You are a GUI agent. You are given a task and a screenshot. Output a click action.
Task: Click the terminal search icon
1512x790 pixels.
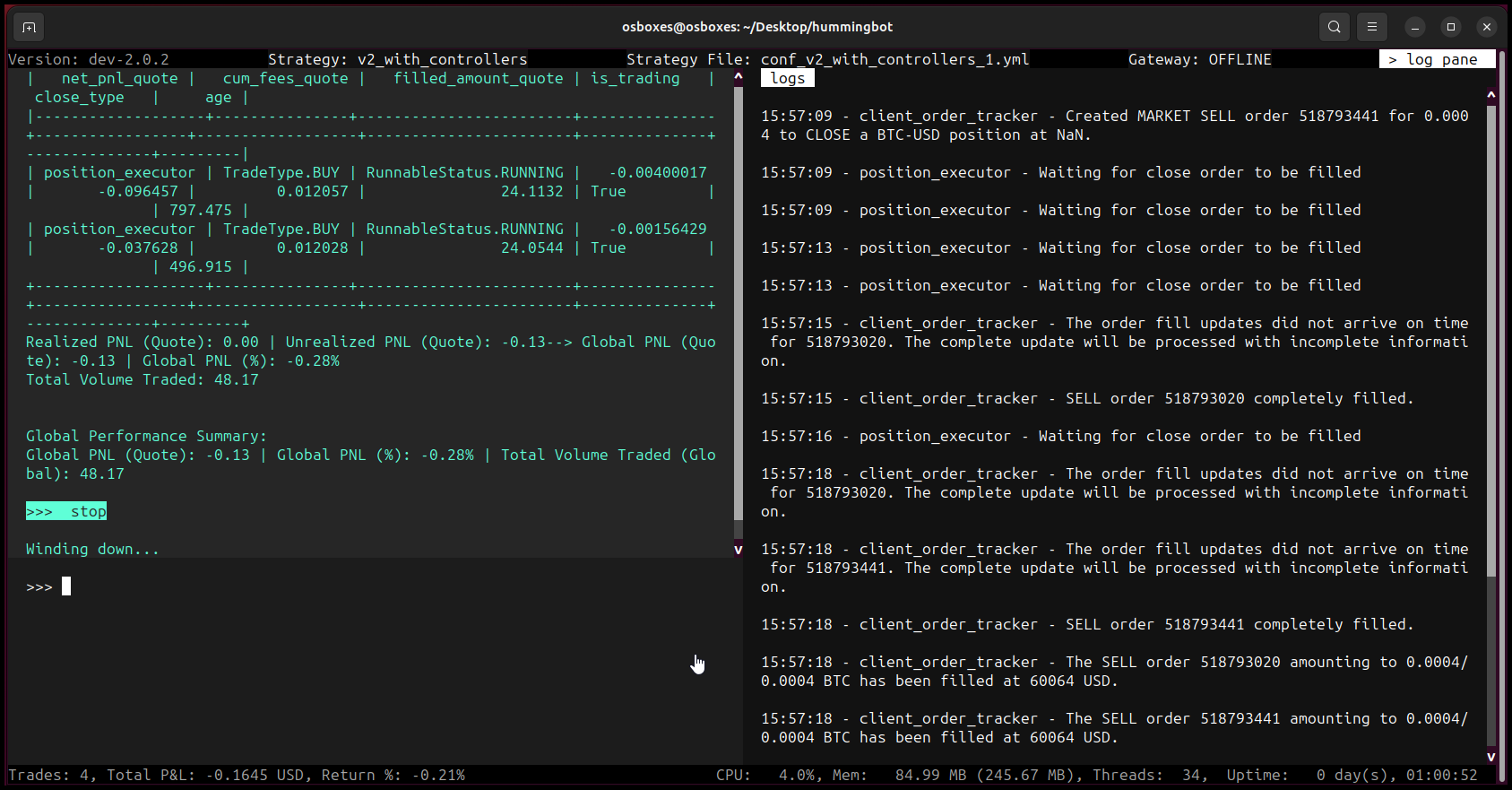tap(1334, 27)
